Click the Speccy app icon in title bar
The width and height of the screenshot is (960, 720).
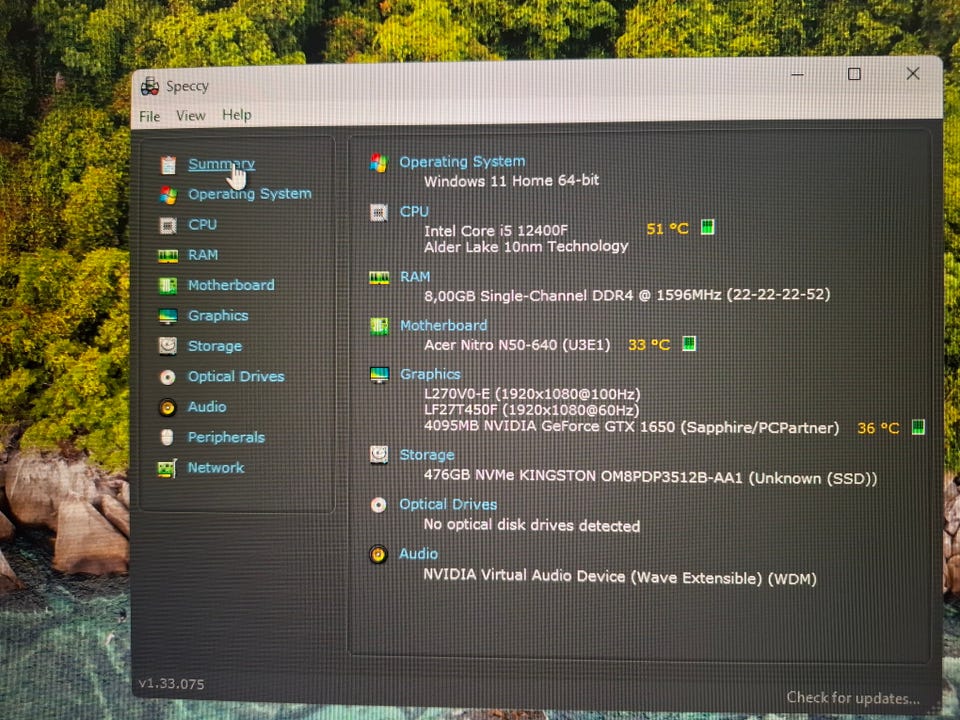(149, 86)
